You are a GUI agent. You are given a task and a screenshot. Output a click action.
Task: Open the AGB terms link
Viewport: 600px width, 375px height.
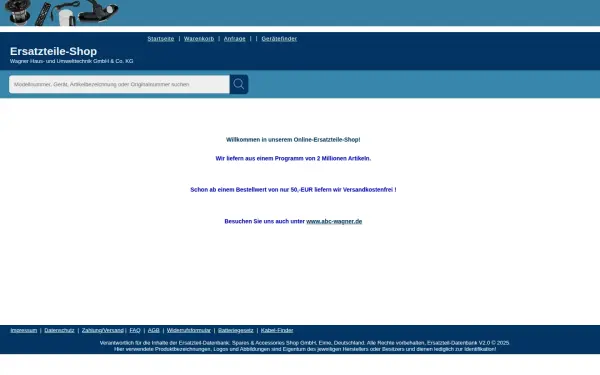(153, 330)
